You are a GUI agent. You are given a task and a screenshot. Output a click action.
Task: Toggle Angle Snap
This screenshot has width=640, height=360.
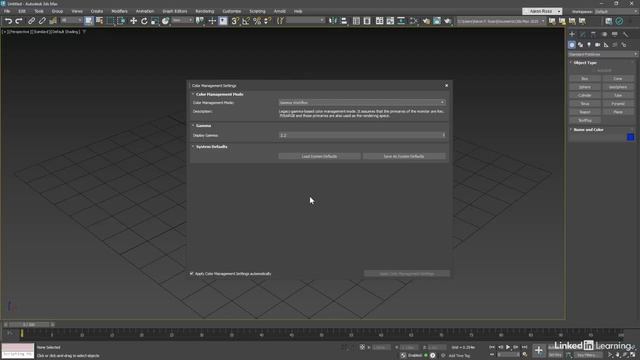[246, 21]
